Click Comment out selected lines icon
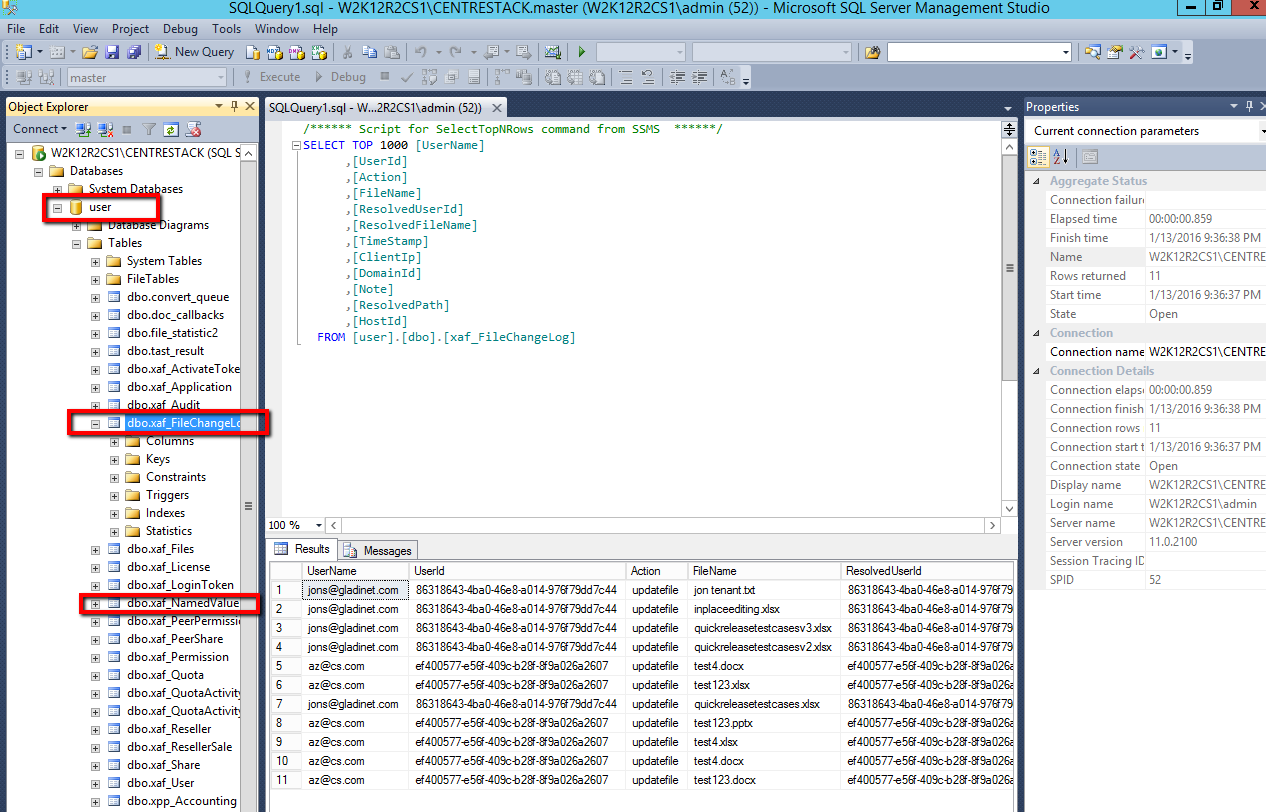Viewport: 1266px width, 812px height. click(x=625, y=77)
